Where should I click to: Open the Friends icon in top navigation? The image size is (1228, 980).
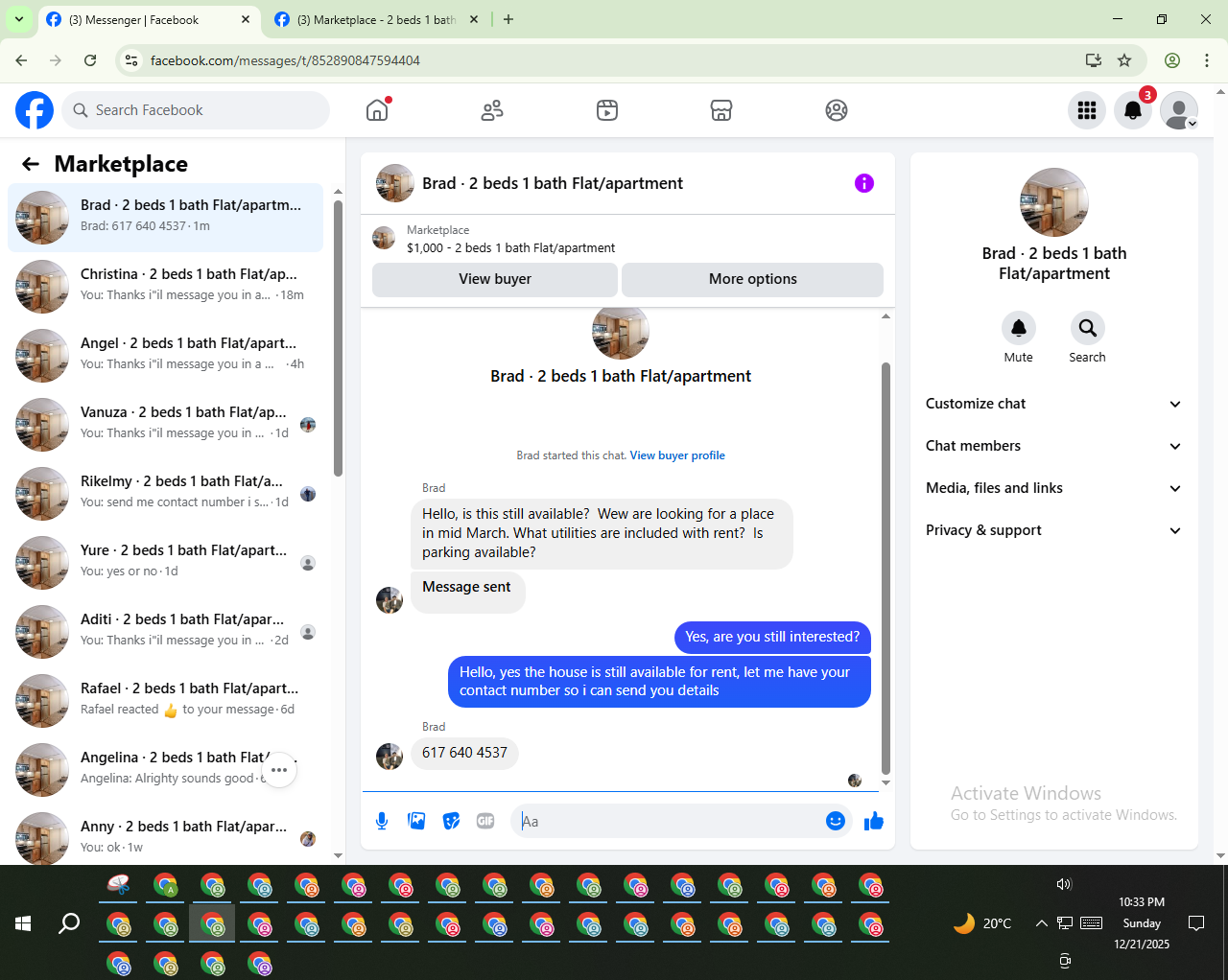click(492, 110)
